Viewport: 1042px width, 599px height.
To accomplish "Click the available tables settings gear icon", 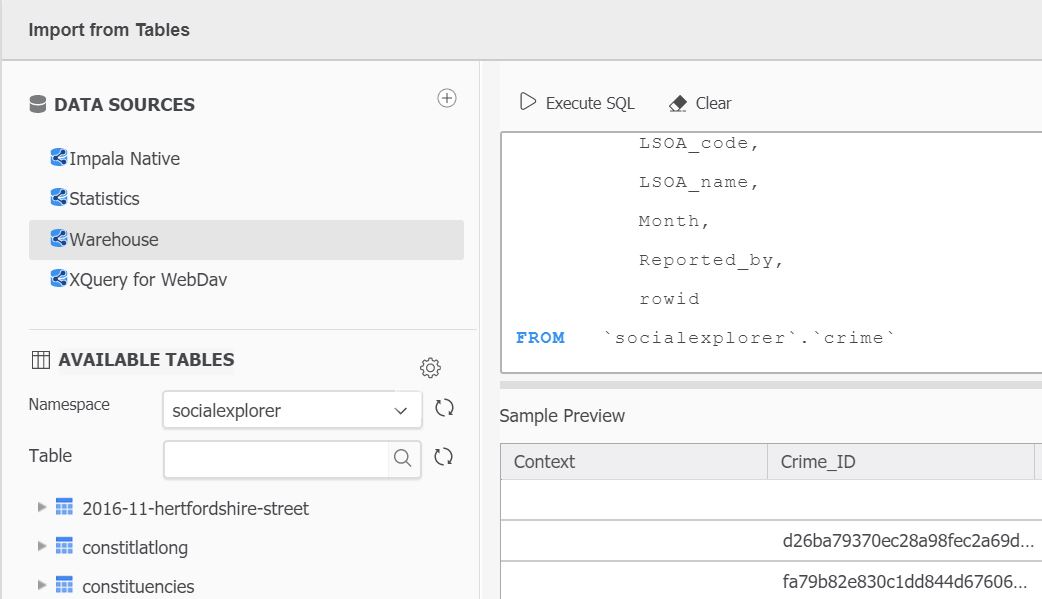I will point(430,368).
